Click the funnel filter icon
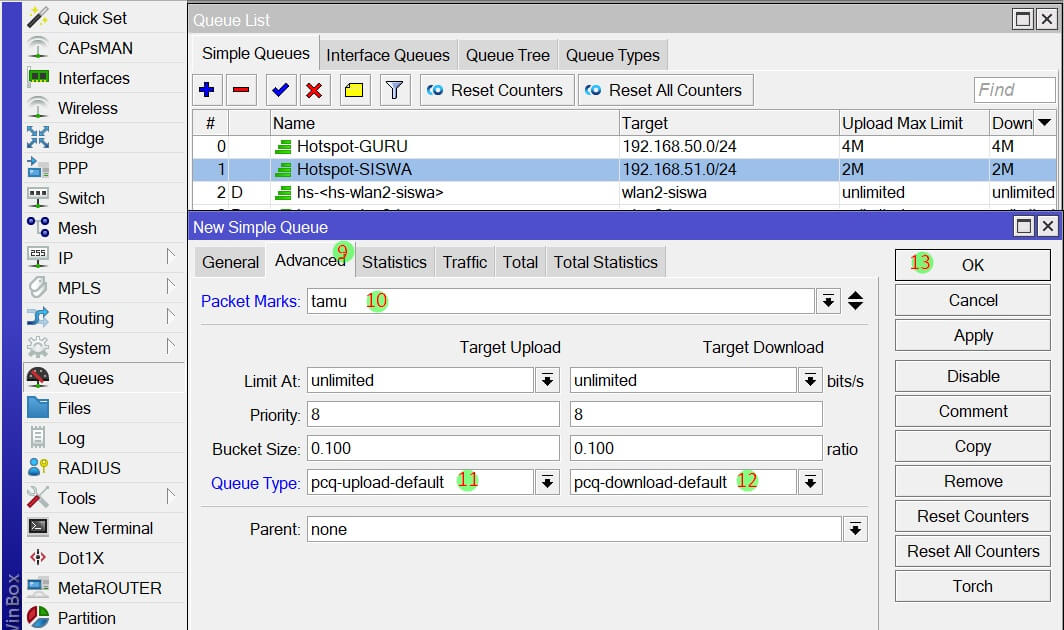Image resolution: width=1064 pixels, height=630 pixels. tap(395, 90)
